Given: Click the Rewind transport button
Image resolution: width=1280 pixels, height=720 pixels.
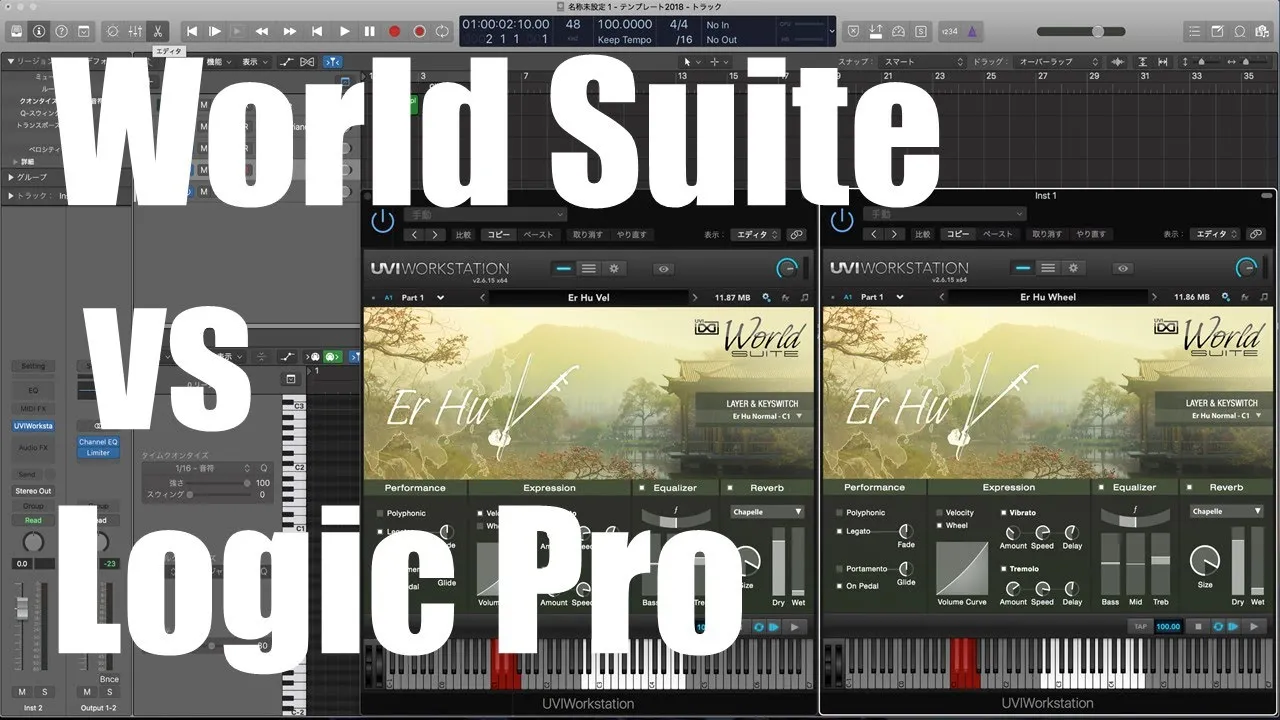Looking at the screenshot, I should click(x=264, y=31).
